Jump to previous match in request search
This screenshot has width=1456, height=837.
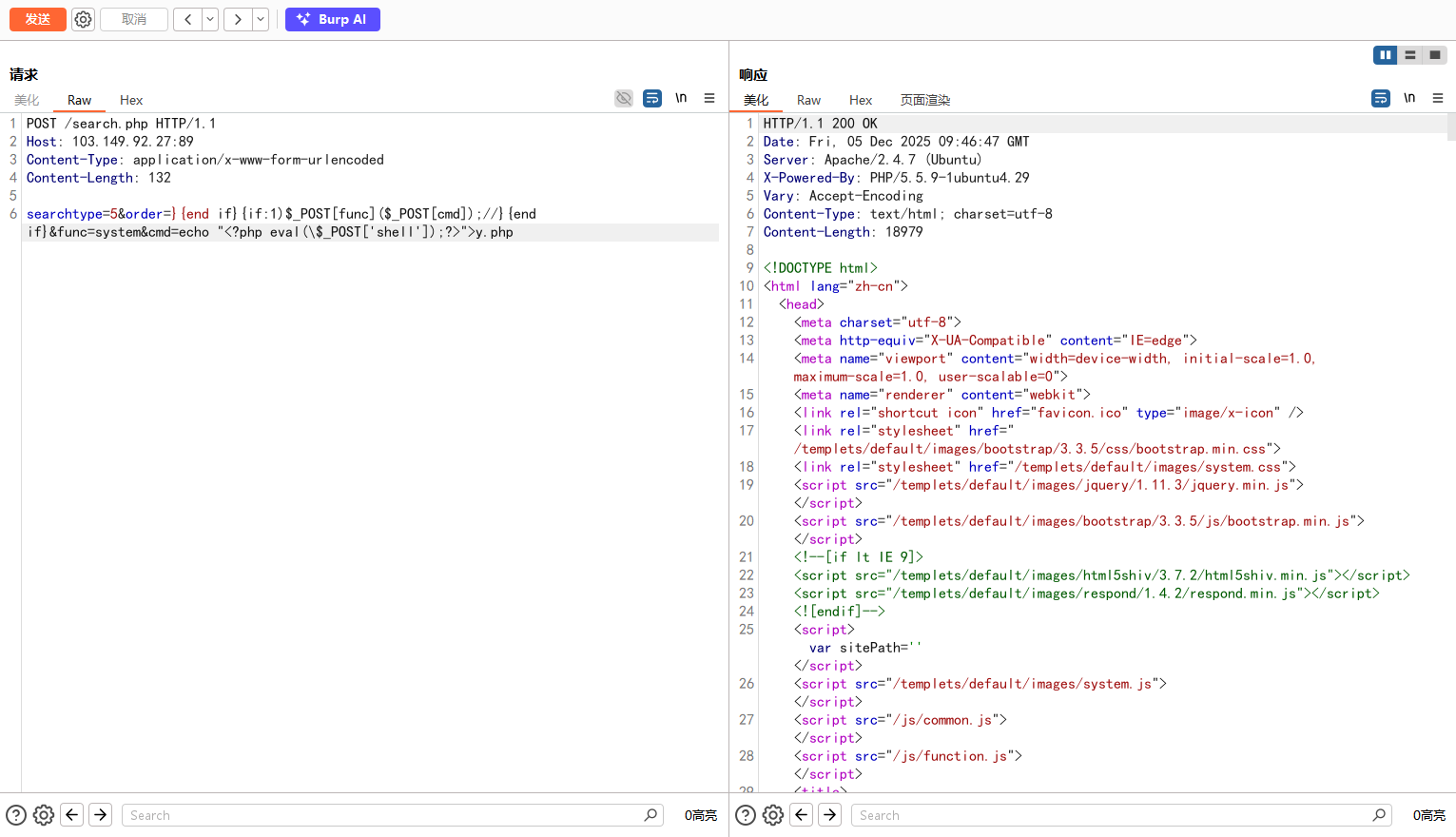click(x=72, y=815)
